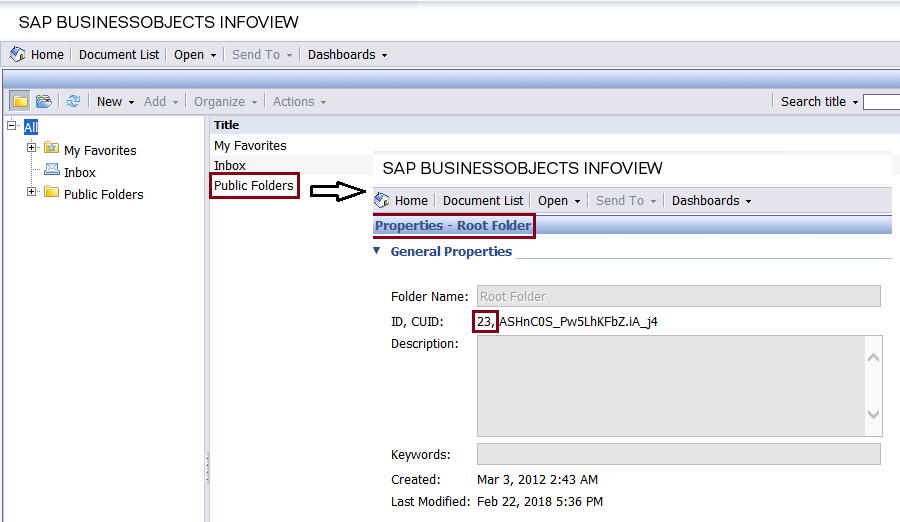Select the Inbox row in the title list

pos(230,165)
